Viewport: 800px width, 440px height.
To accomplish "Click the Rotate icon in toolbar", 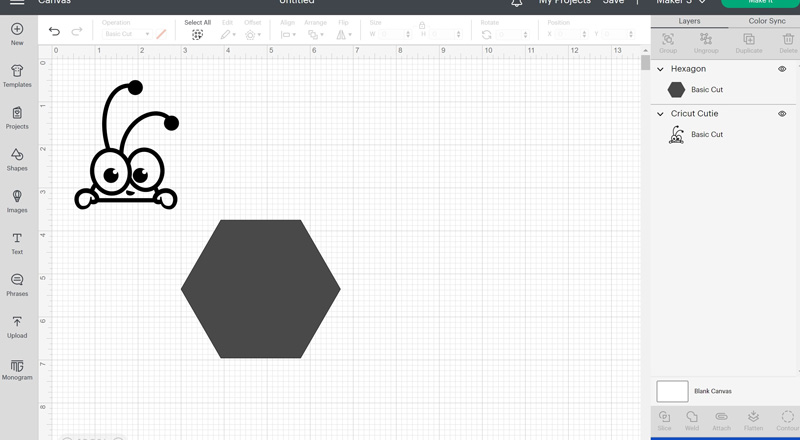I will click(486, 35).
